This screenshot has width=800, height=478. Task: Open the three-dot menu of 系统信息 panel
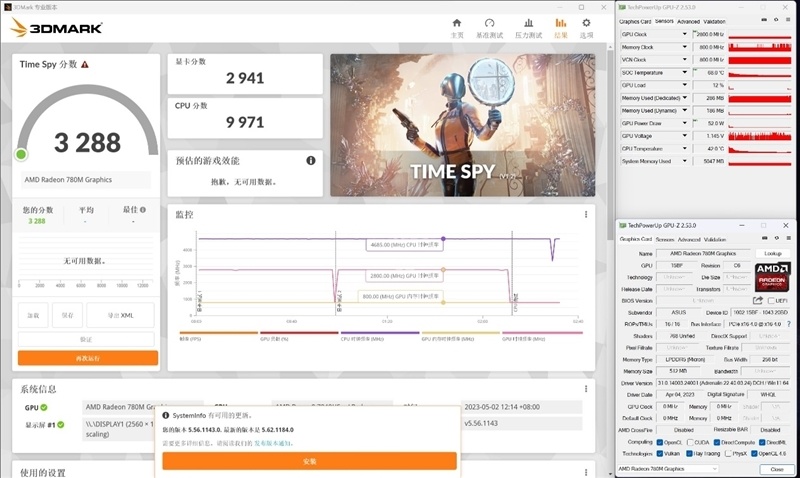(x=586, y=389)
